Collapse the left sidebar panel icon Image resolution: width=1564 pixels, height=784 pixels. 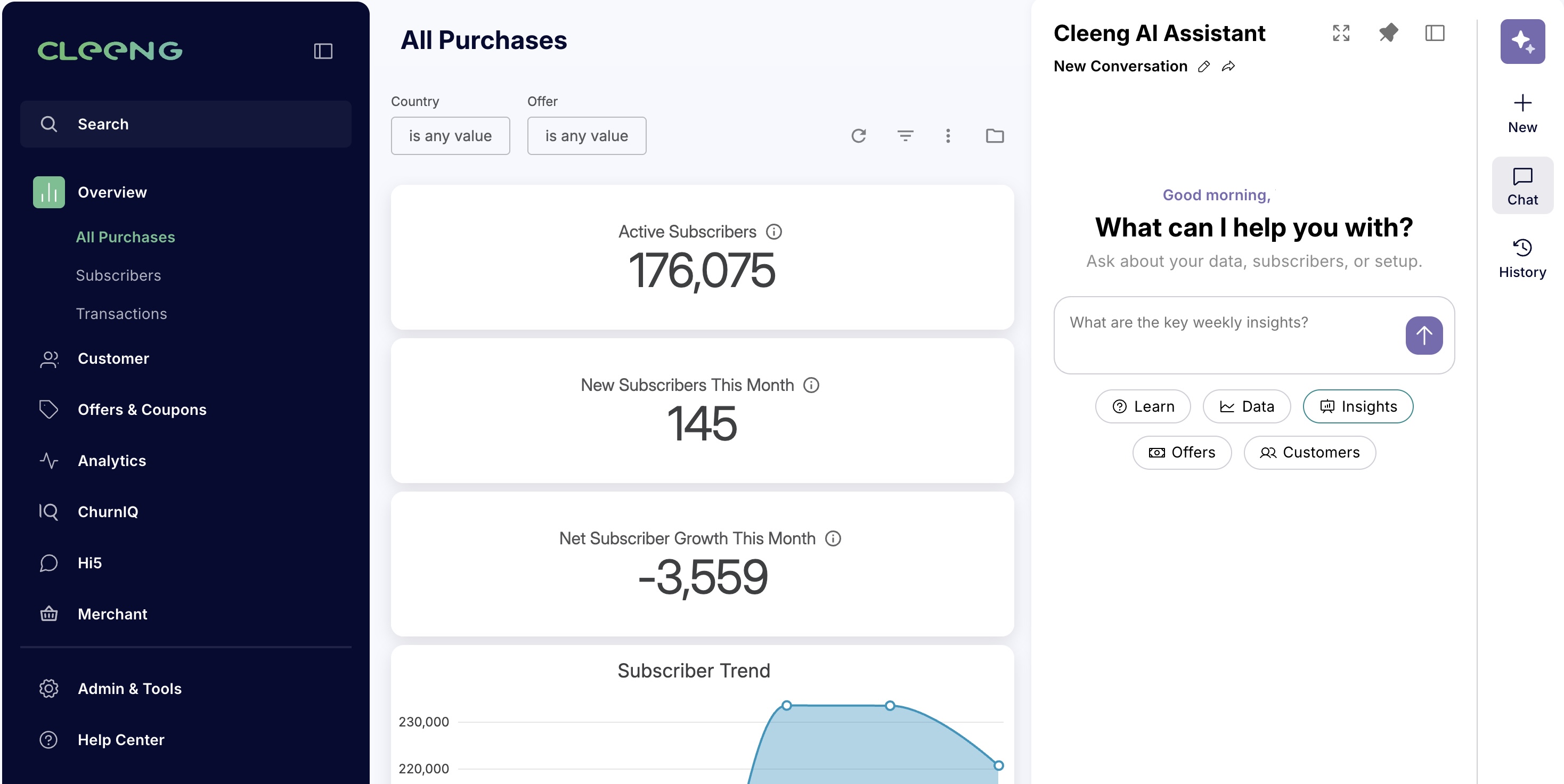(x=323, y=51)
